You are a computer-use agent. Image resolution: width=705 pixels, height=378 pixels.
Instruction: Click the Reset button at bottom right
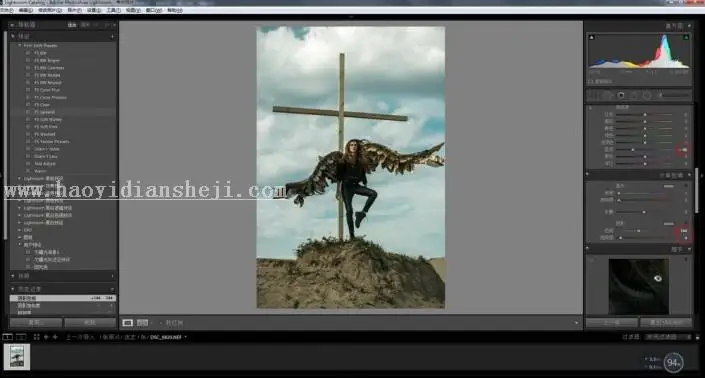click(666, 323)
